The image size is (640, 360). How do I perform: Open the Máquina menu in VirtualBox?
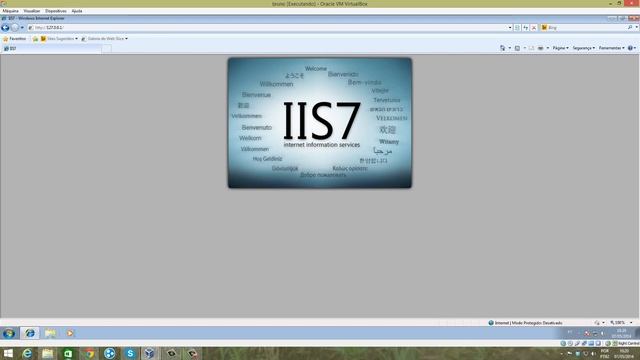(10, 11)
